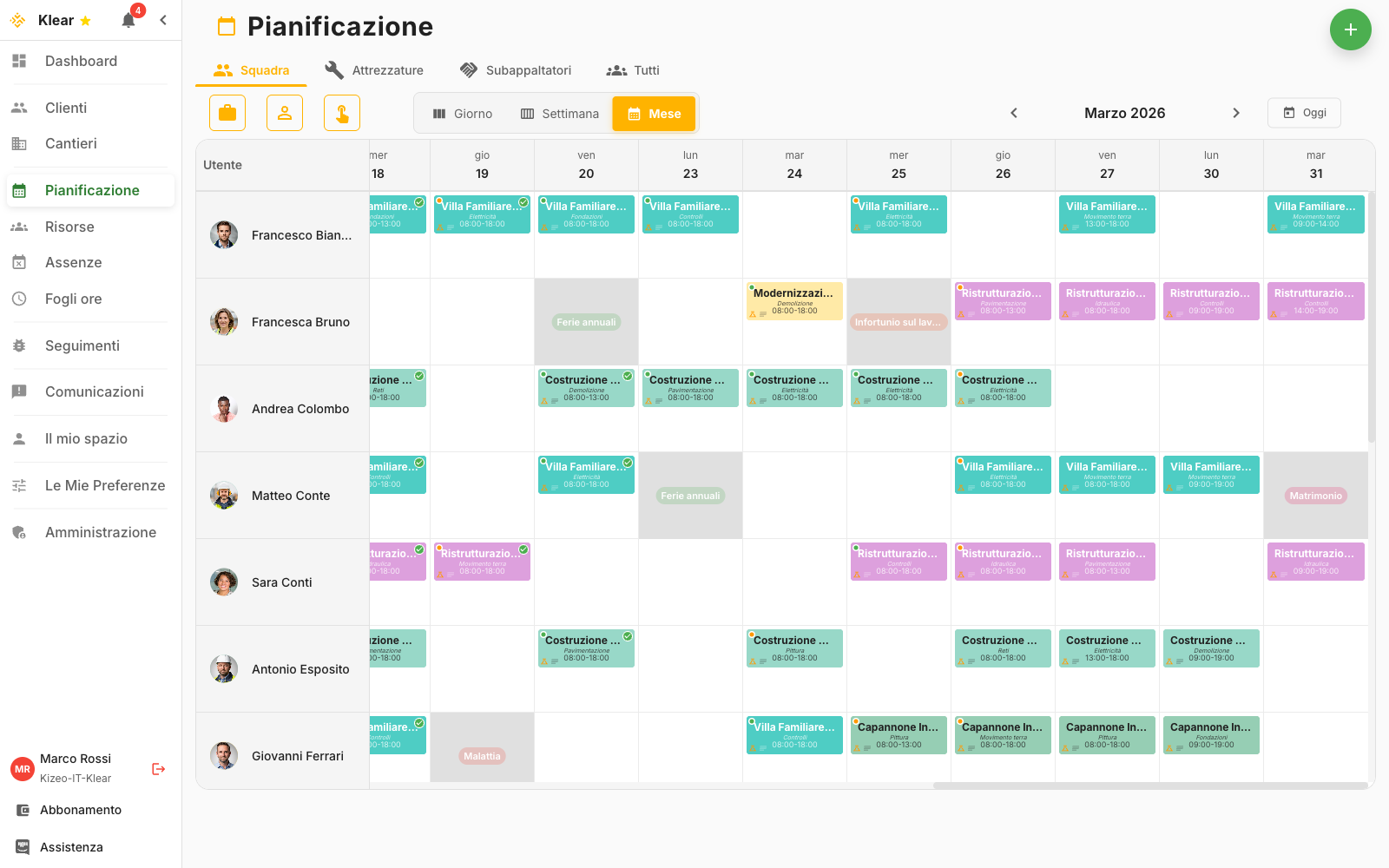The image size is (1389, 868).
Task: Switch to Giorno view
Action: pos(463,114)
